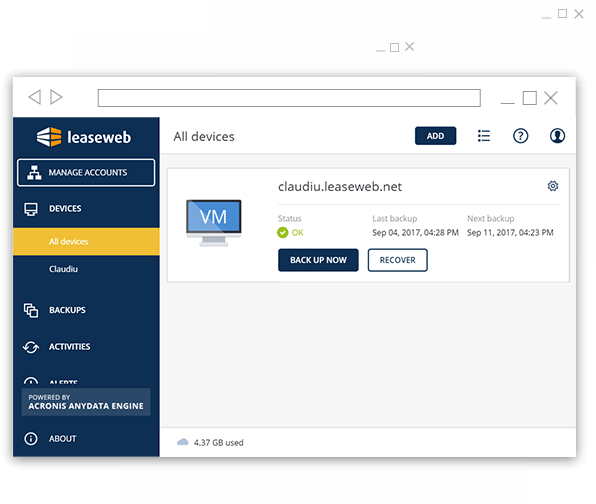
Task: Open Manage Accounts
Action: [x=86, y=173]
